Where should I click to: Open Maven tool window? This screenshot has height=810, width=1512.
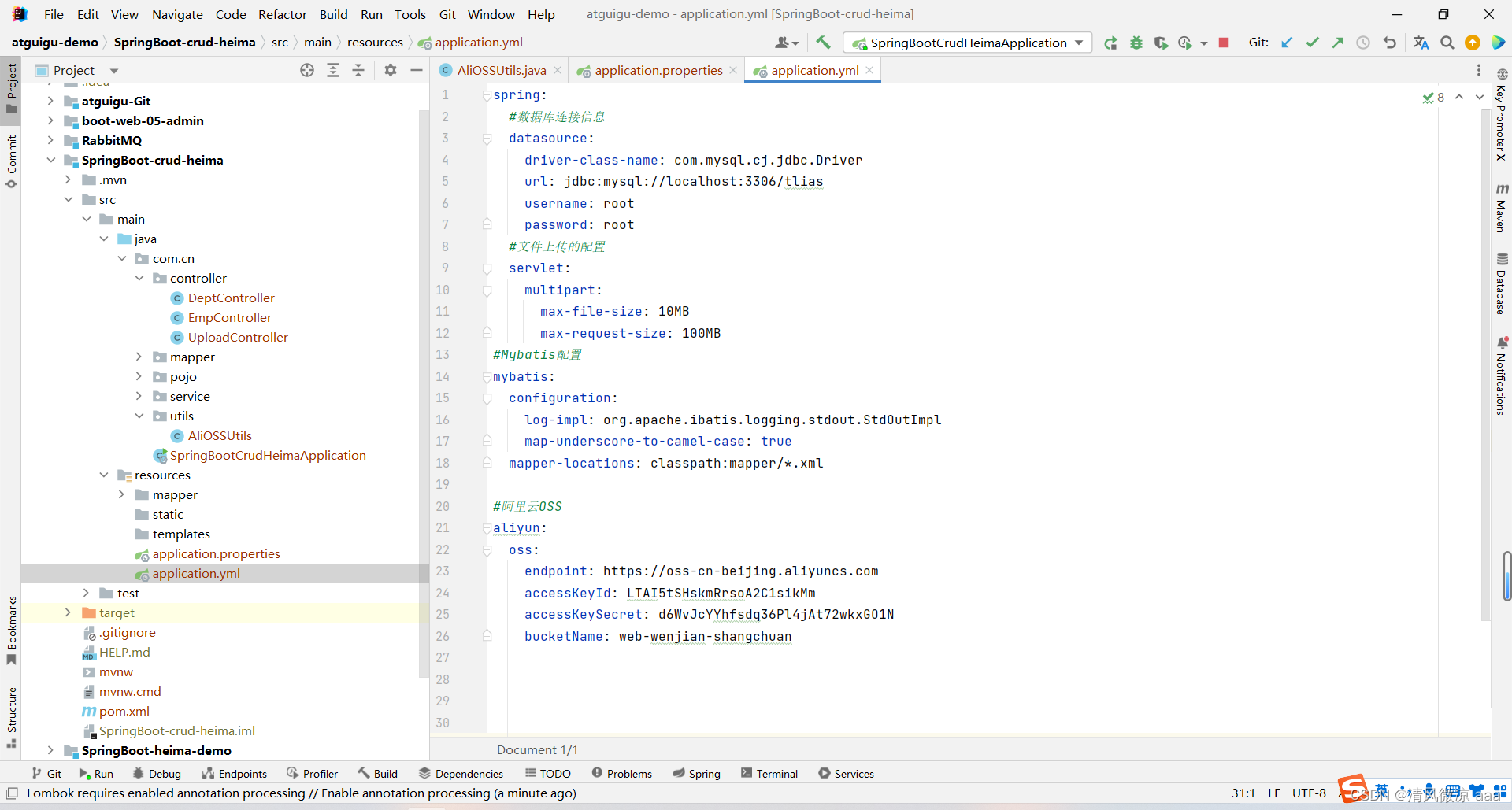1502,209
